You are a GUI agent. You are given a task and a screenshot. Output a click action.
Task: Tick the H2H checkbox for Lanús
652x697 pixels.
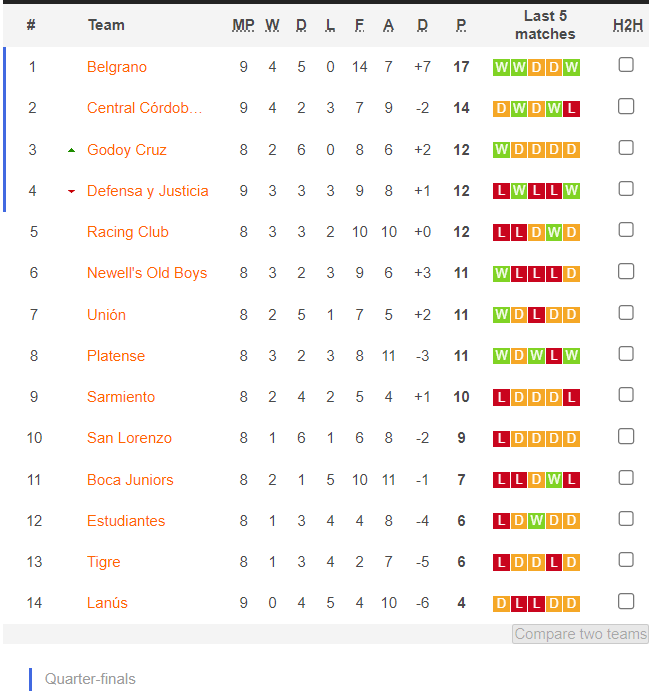click(626, 601)
